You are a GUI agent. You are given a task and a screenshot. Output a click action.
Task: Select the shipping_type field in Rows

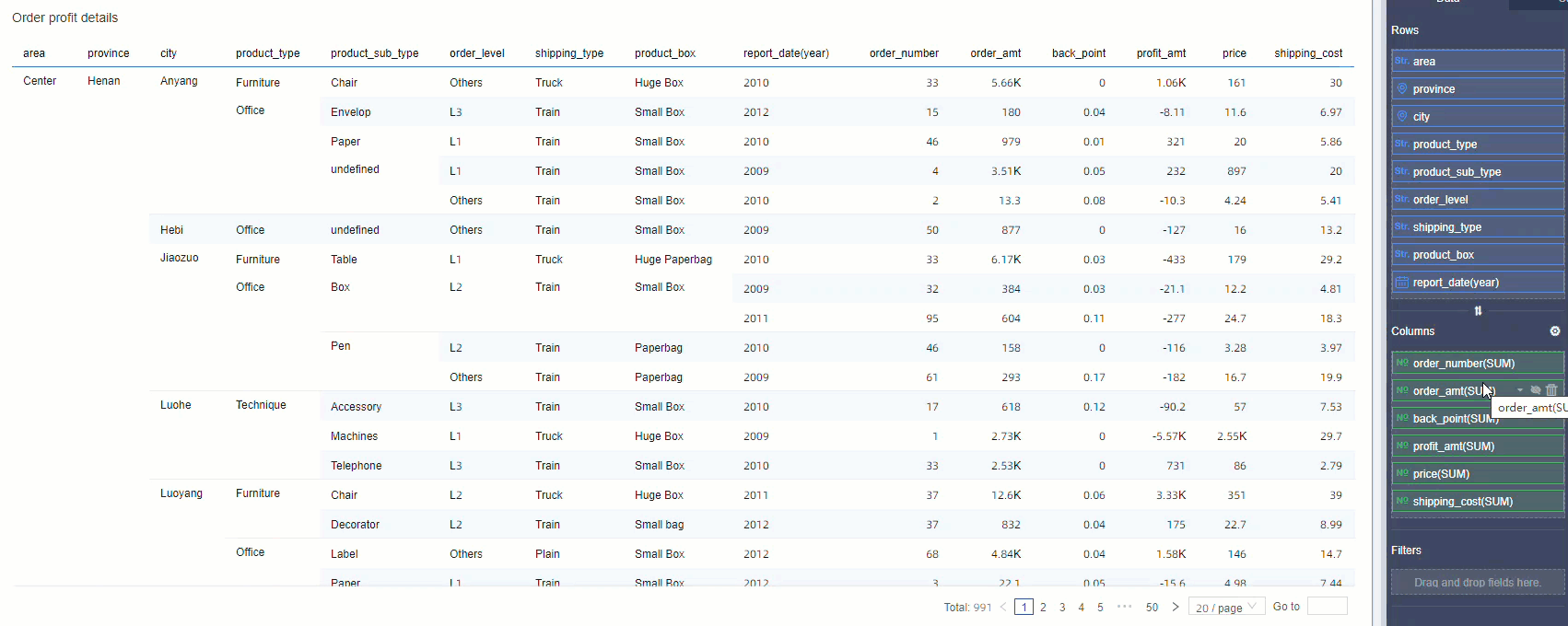1478,227
